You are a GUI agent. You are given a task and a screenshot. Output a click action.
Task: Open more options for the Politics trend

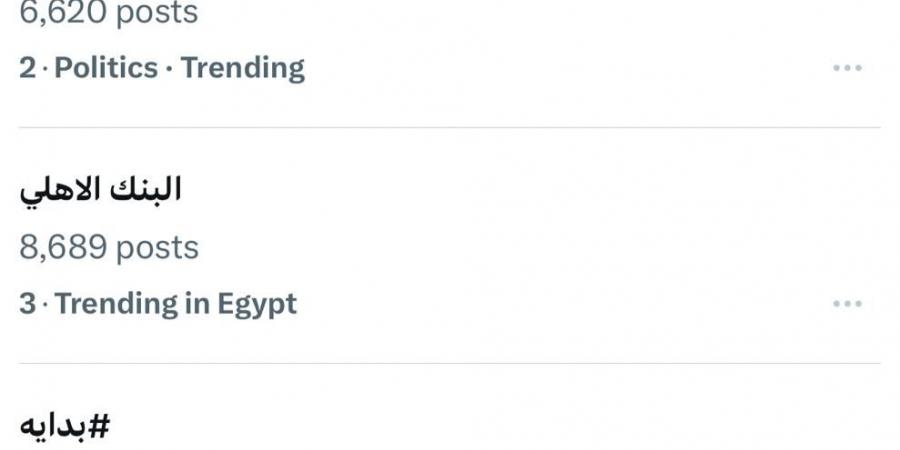point(847,68)
